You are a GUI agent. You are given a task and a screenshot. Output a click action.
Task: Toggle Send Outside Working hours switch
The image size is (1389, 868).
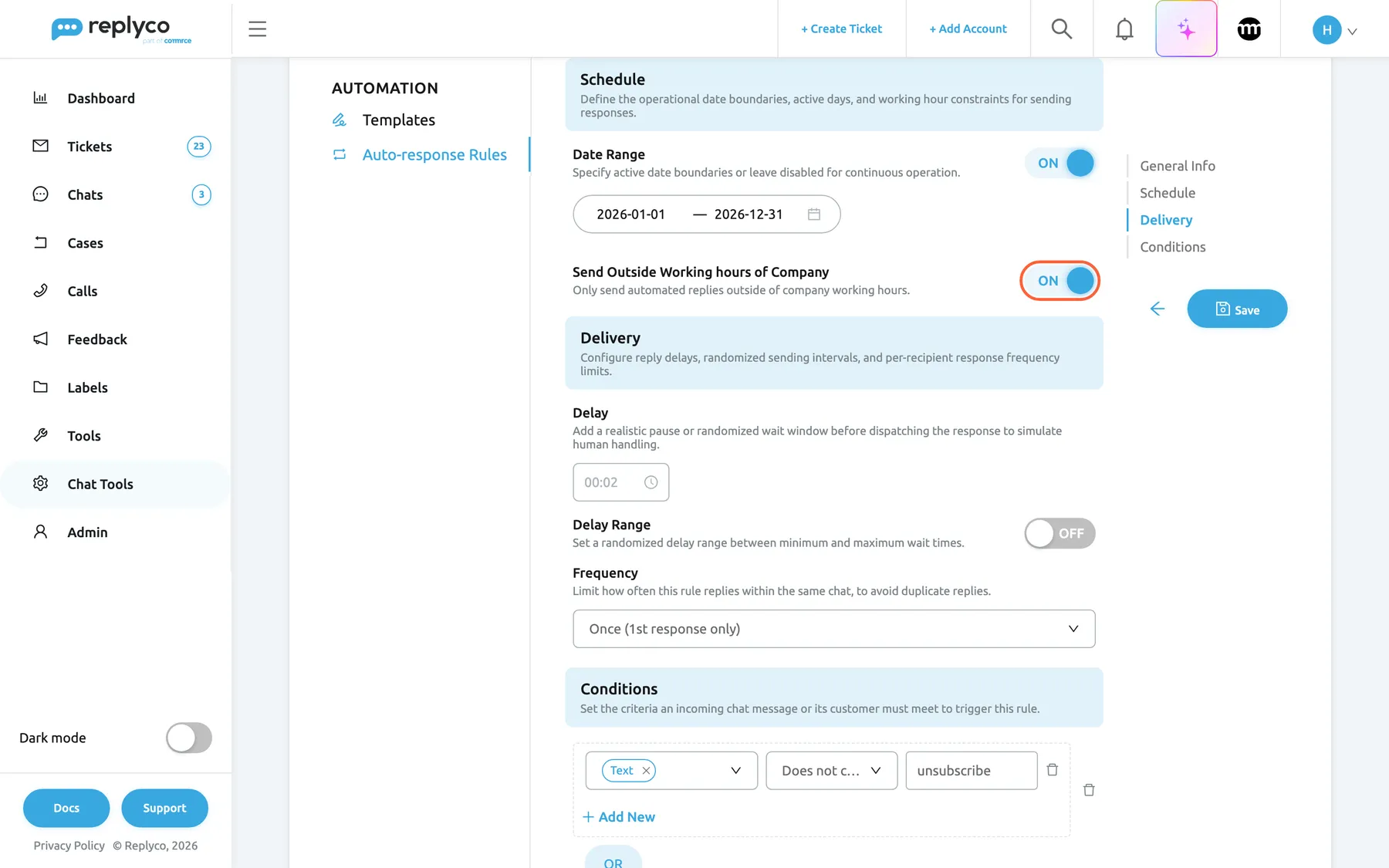[1059, 281]
